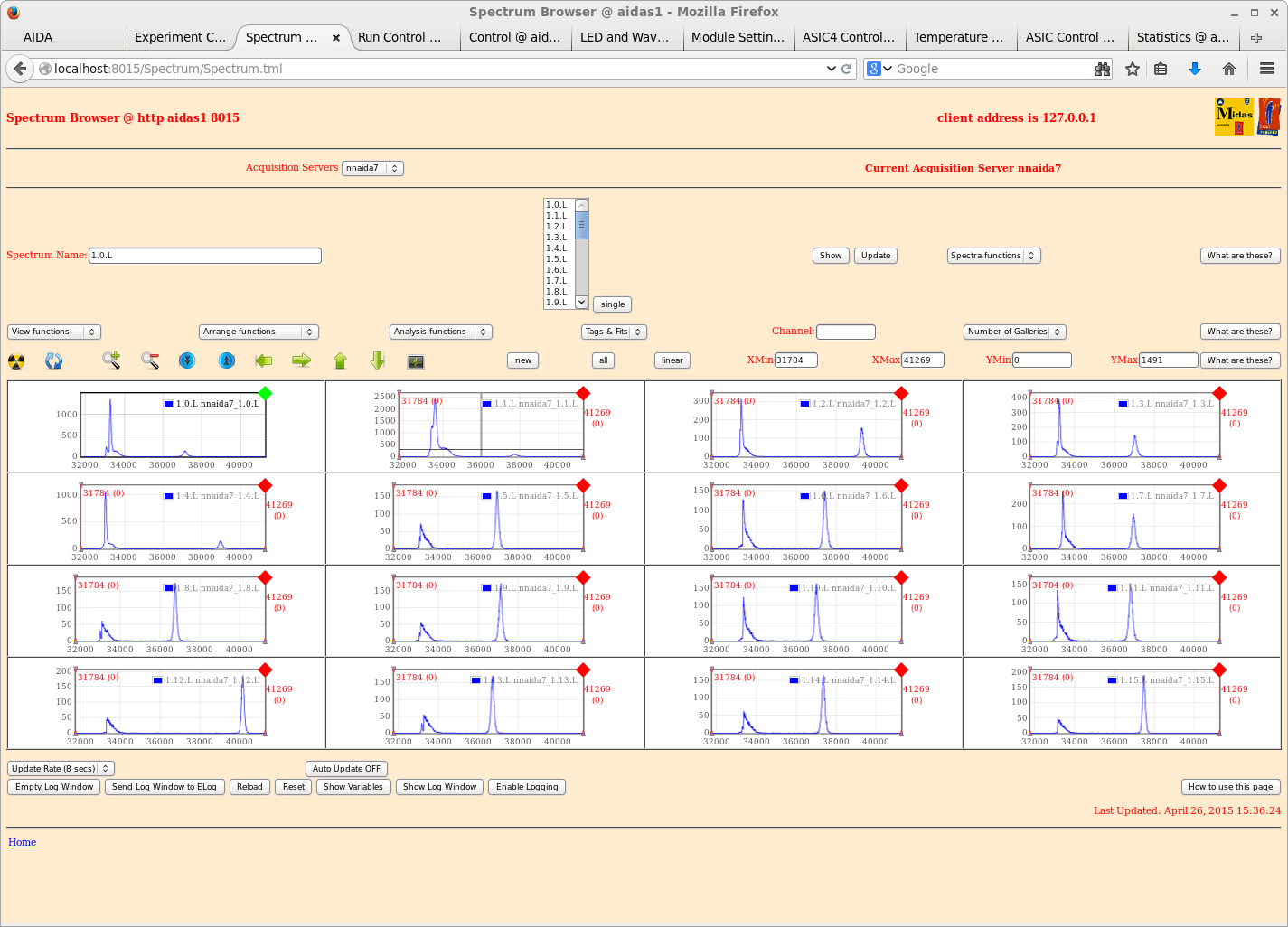Screen dimensions: 1288x927
Task: Click the Channel input field
Action: coord(846,332)
